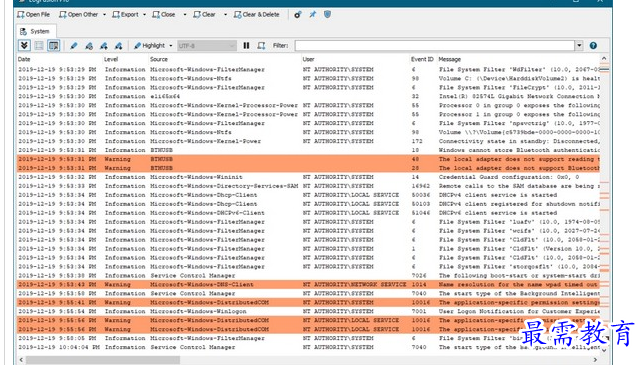Viewport: 643px width, 365px height.
Task: Click the horizontal scrollbar thumb
Action: pos(103,360)
